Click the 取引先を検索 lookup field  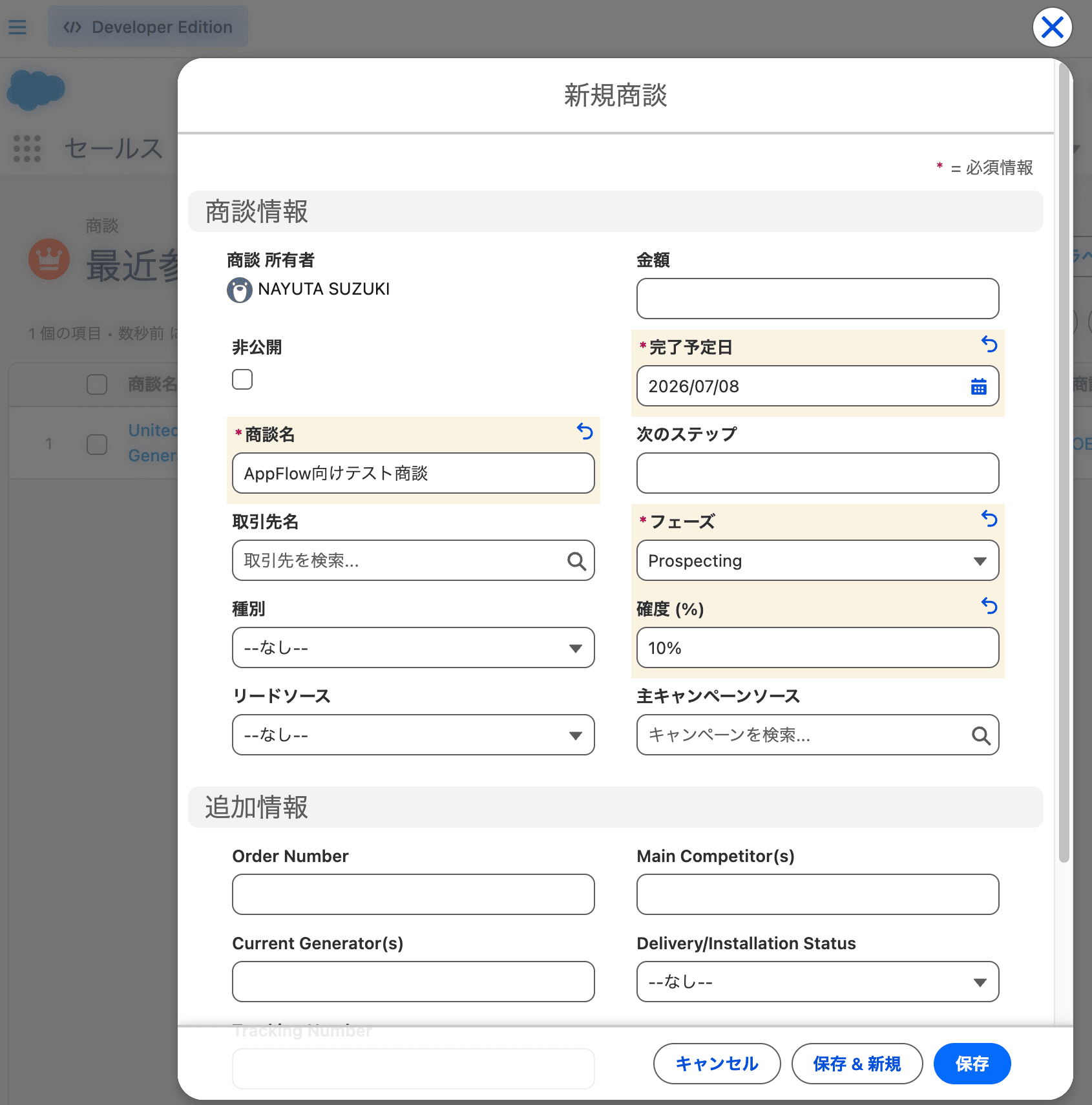pyautogui.click(x=413, y=560)
